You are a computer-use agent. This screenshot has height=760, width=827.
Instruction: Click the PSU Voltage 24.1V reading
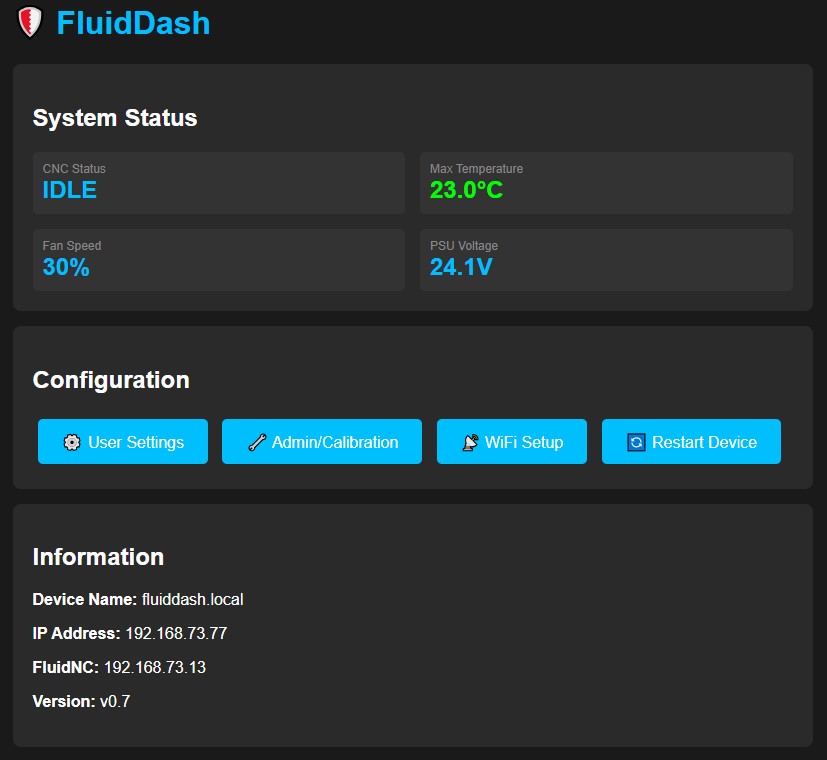[x=461, y=267]
